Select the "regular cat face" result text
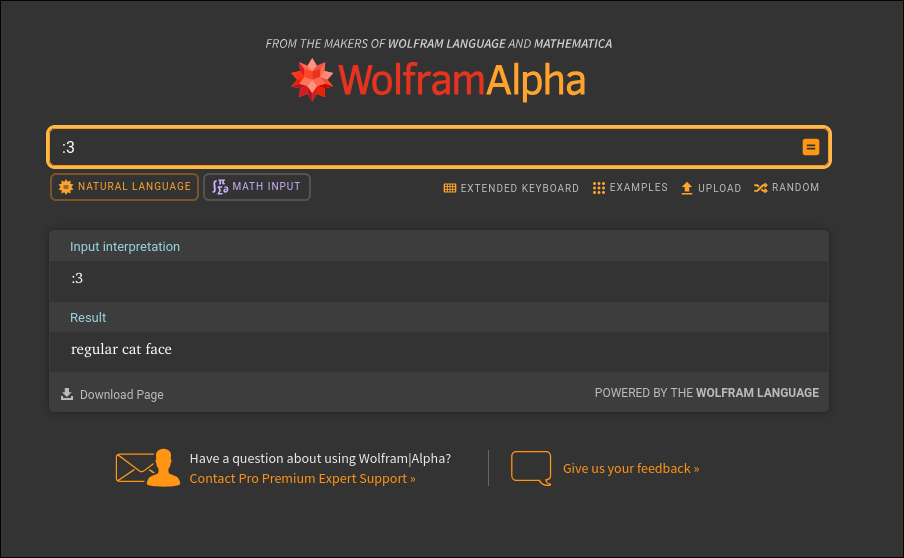 pyautogui.click(x=121, y=349)
